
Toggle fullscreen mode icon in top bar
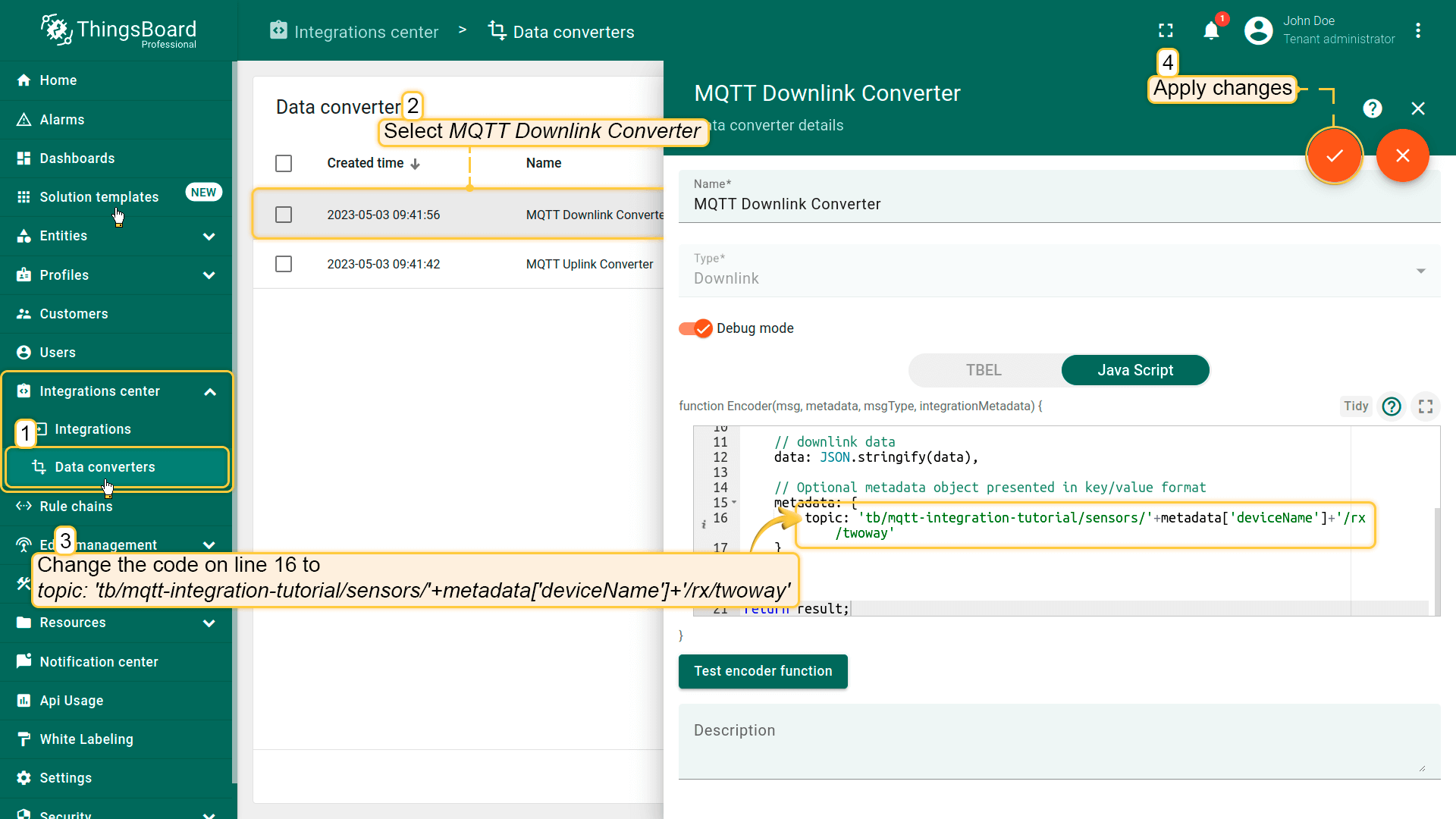coord(1166,30)
